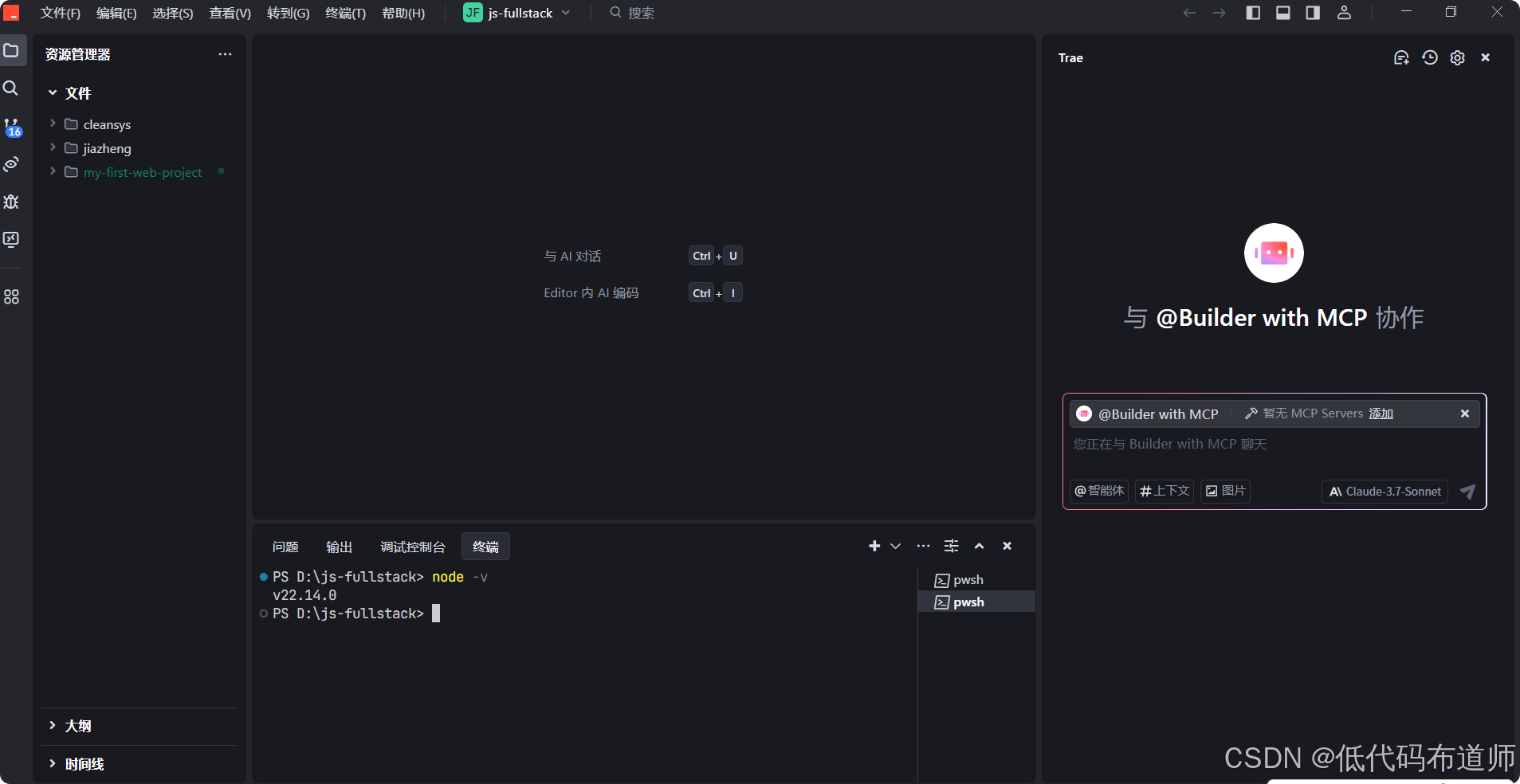Open the 选择(S) menu

[173, 13]
